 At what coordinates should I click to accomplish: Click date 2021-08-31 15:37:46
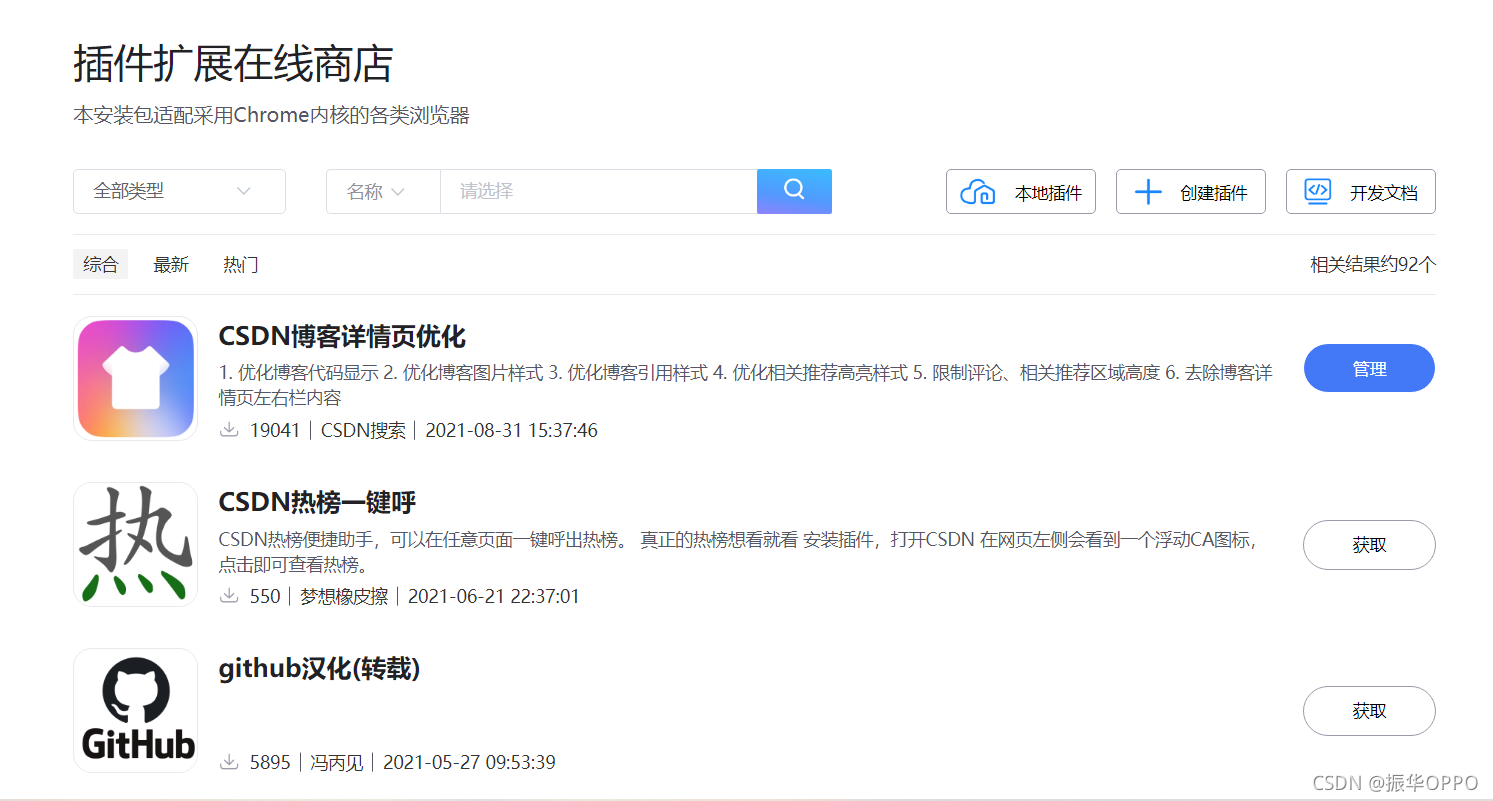(x=512, y=430)
